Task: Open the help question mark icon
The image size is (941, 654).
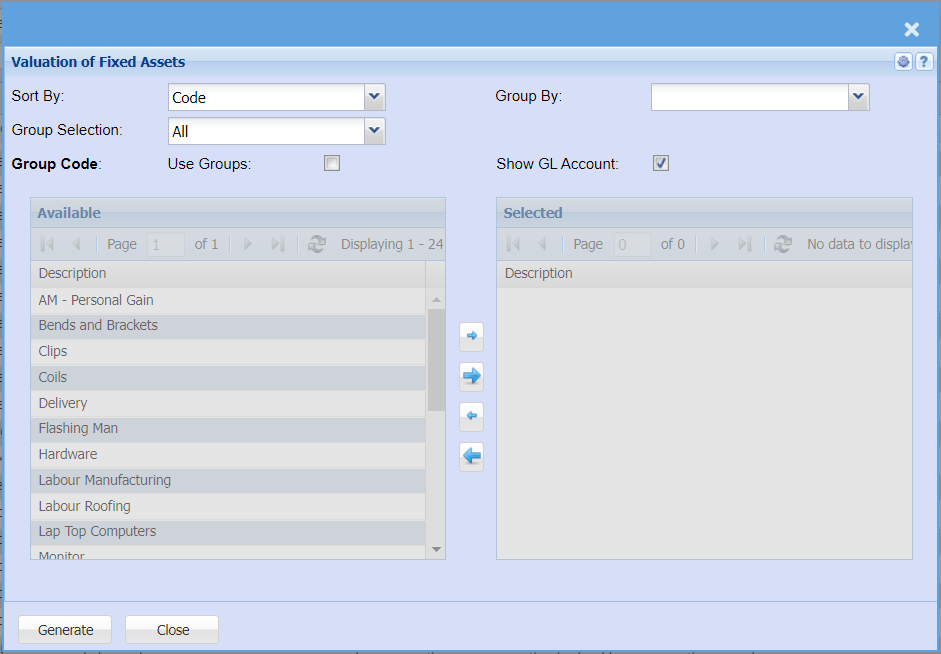Action: click(x=924, y=62)
